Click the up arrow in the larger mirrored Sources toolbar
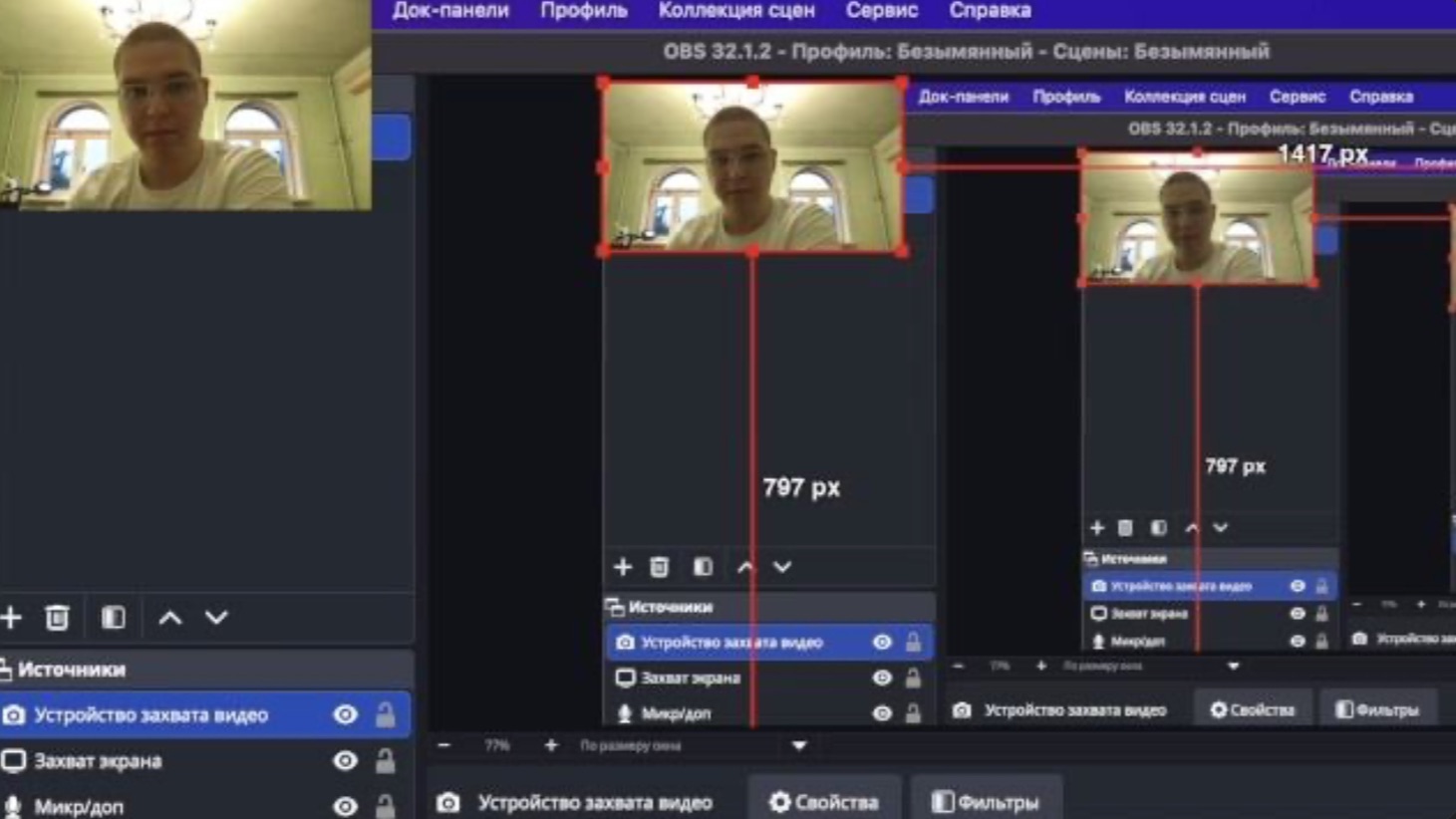 [745, 567]
